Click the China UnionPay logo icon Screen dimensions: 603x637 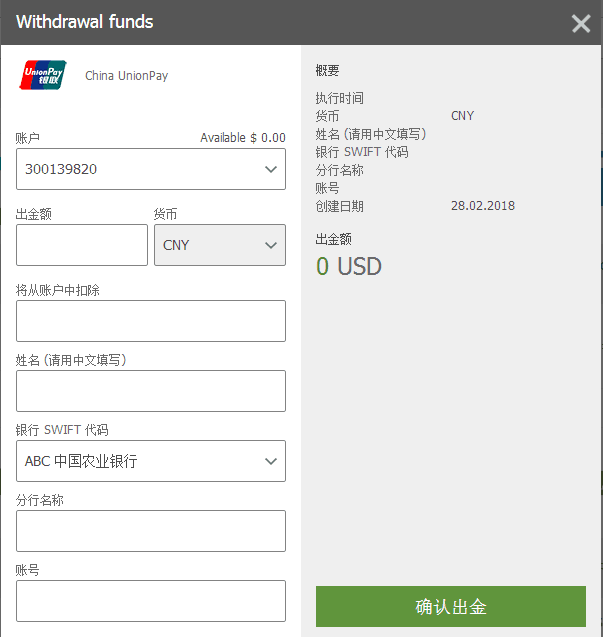click(x=43, y=75)
